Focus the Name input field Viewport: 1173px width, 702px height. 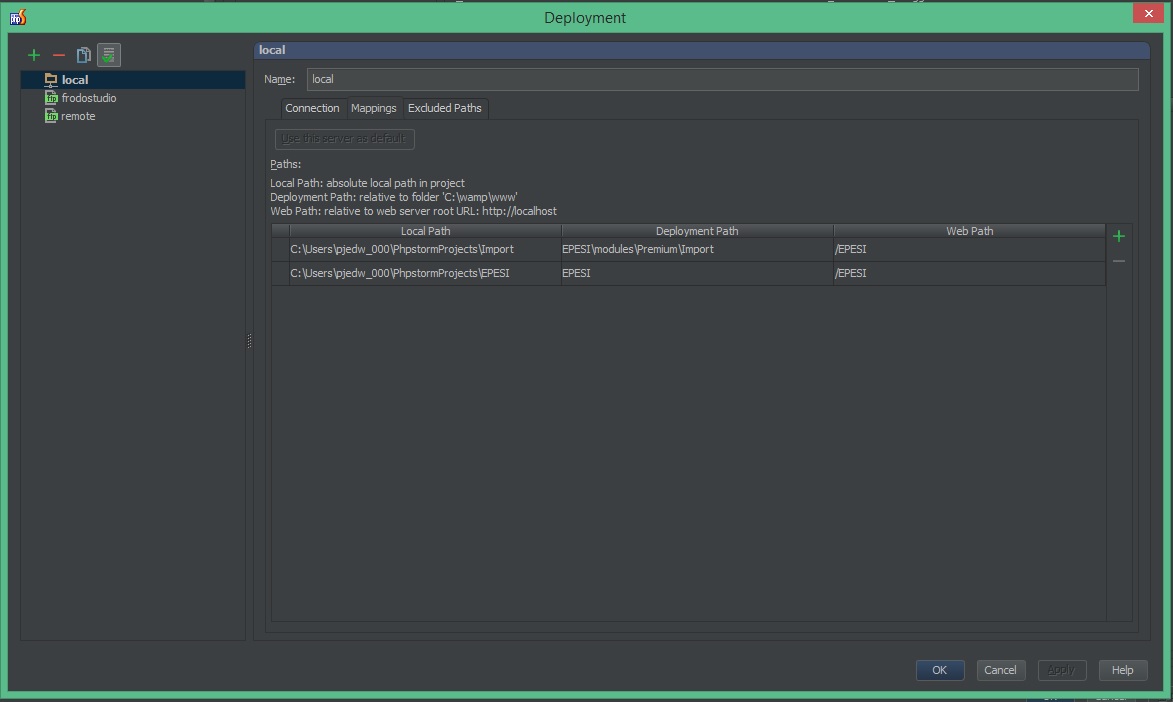click(723, 79)
